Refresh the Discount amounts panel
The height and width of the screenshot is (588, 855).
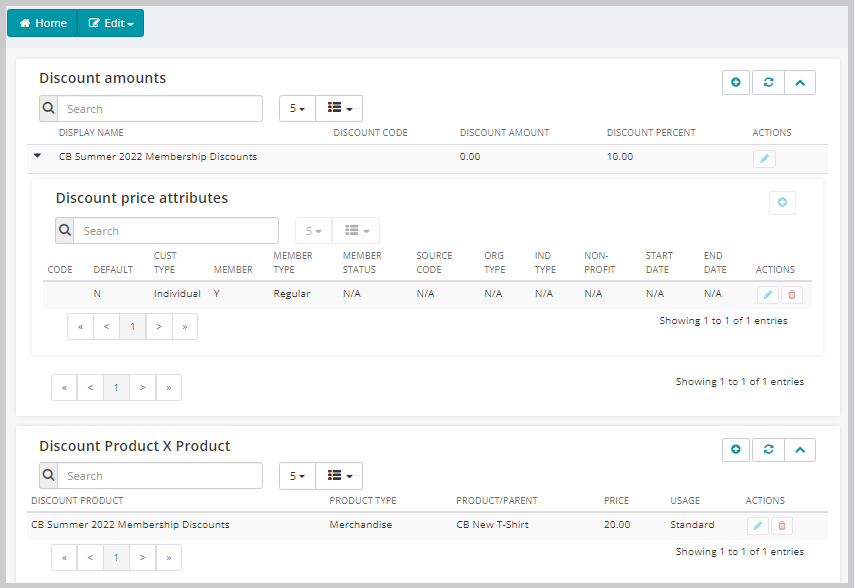pos(768,82)
